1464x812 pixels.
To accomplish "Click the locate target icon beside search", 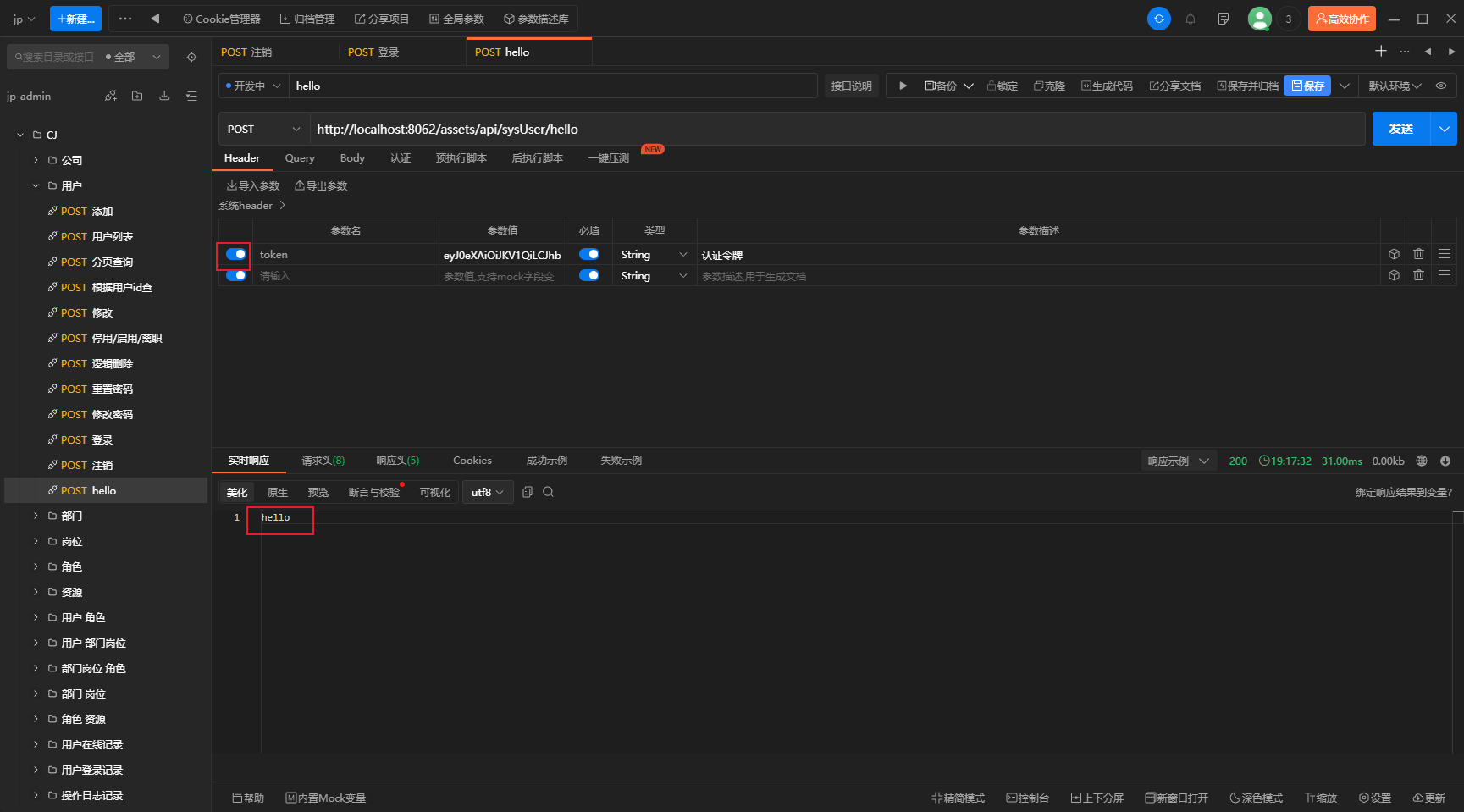I will coord(191,57).
